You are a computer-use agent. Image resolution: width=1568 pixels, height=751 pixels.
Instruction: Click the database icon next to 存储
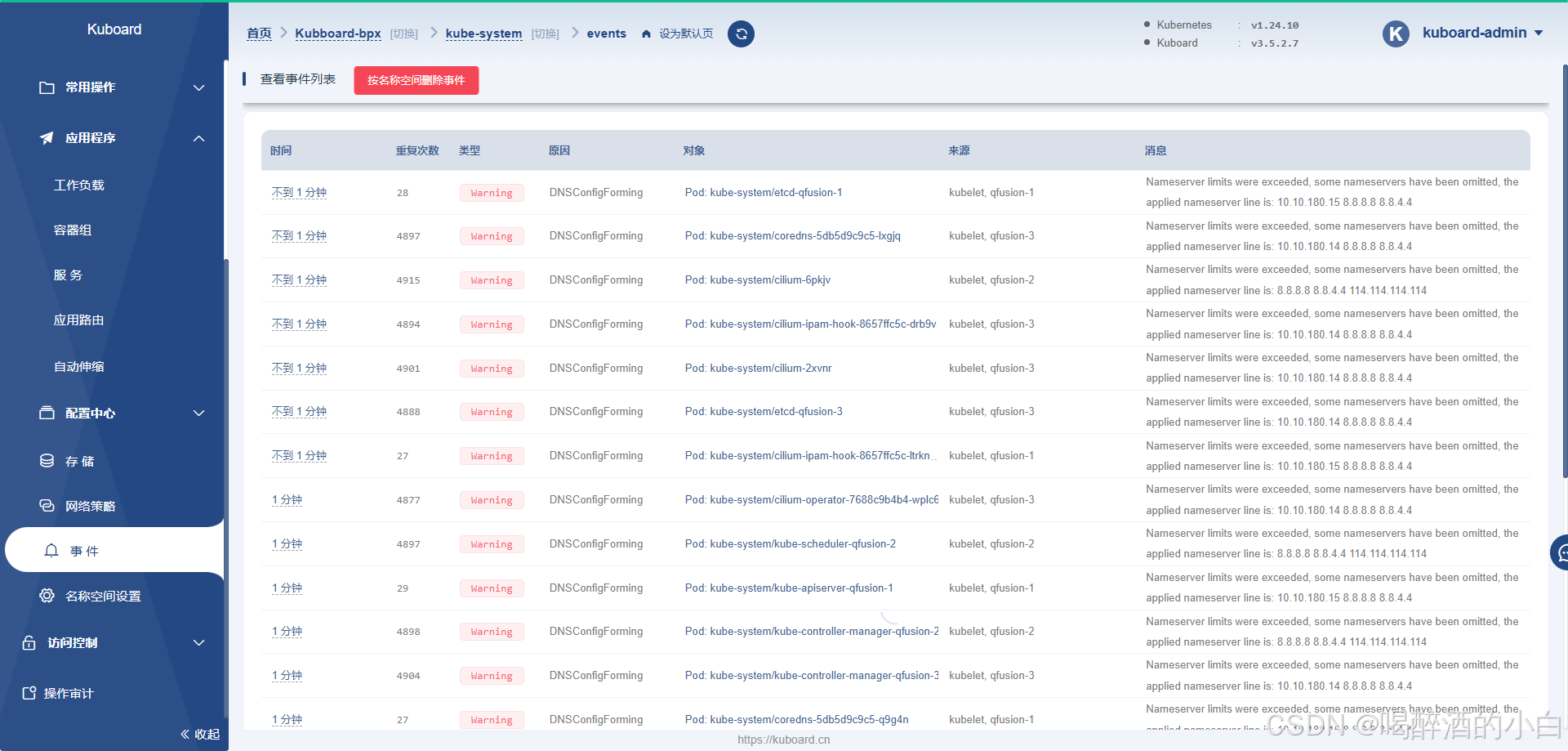pos(47,461)
